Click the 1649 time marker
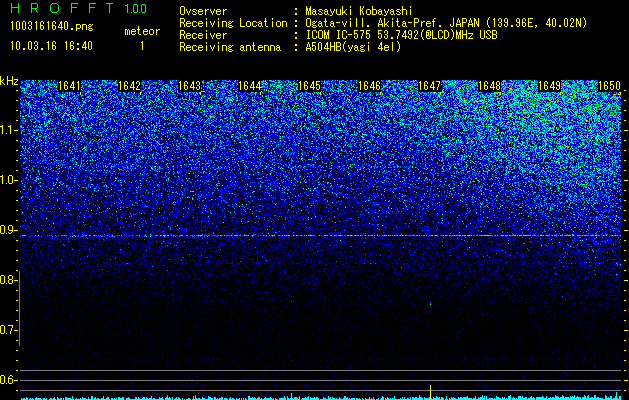Screen dimensions: 629x400 click(x=550, y=86)
